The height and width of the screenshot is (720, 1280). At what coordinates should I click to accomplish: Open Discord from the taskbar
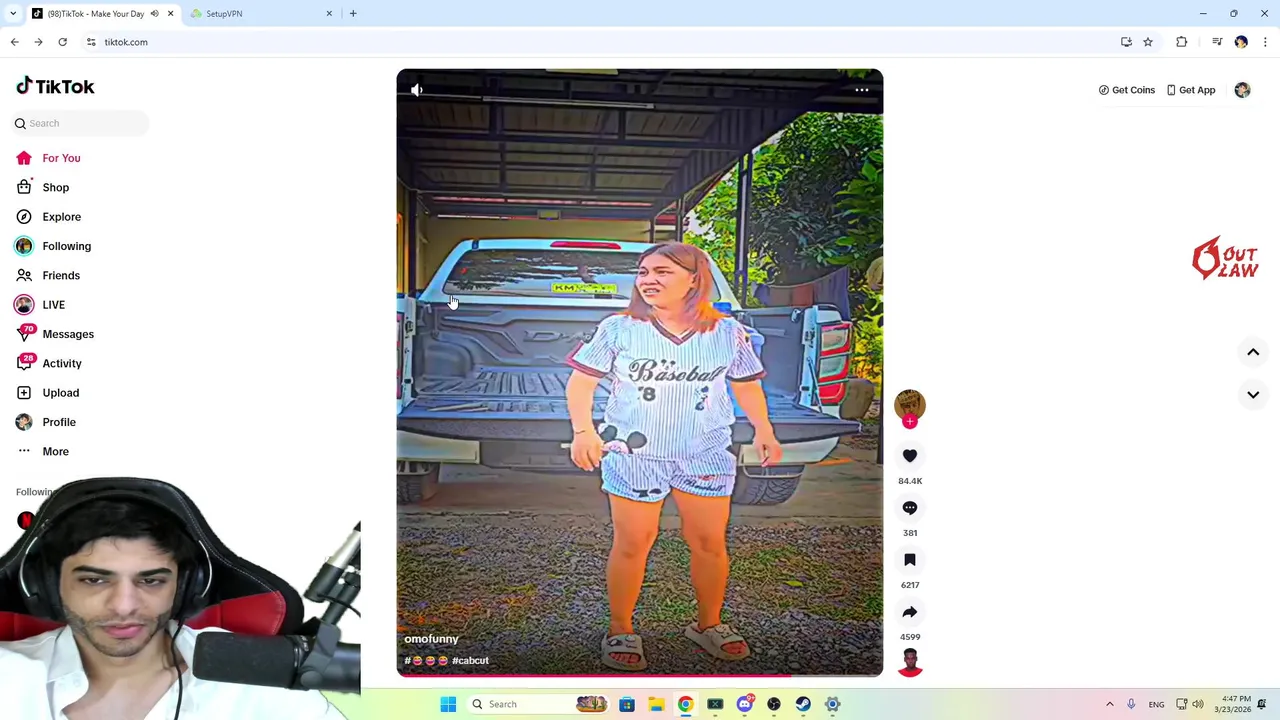744,704
